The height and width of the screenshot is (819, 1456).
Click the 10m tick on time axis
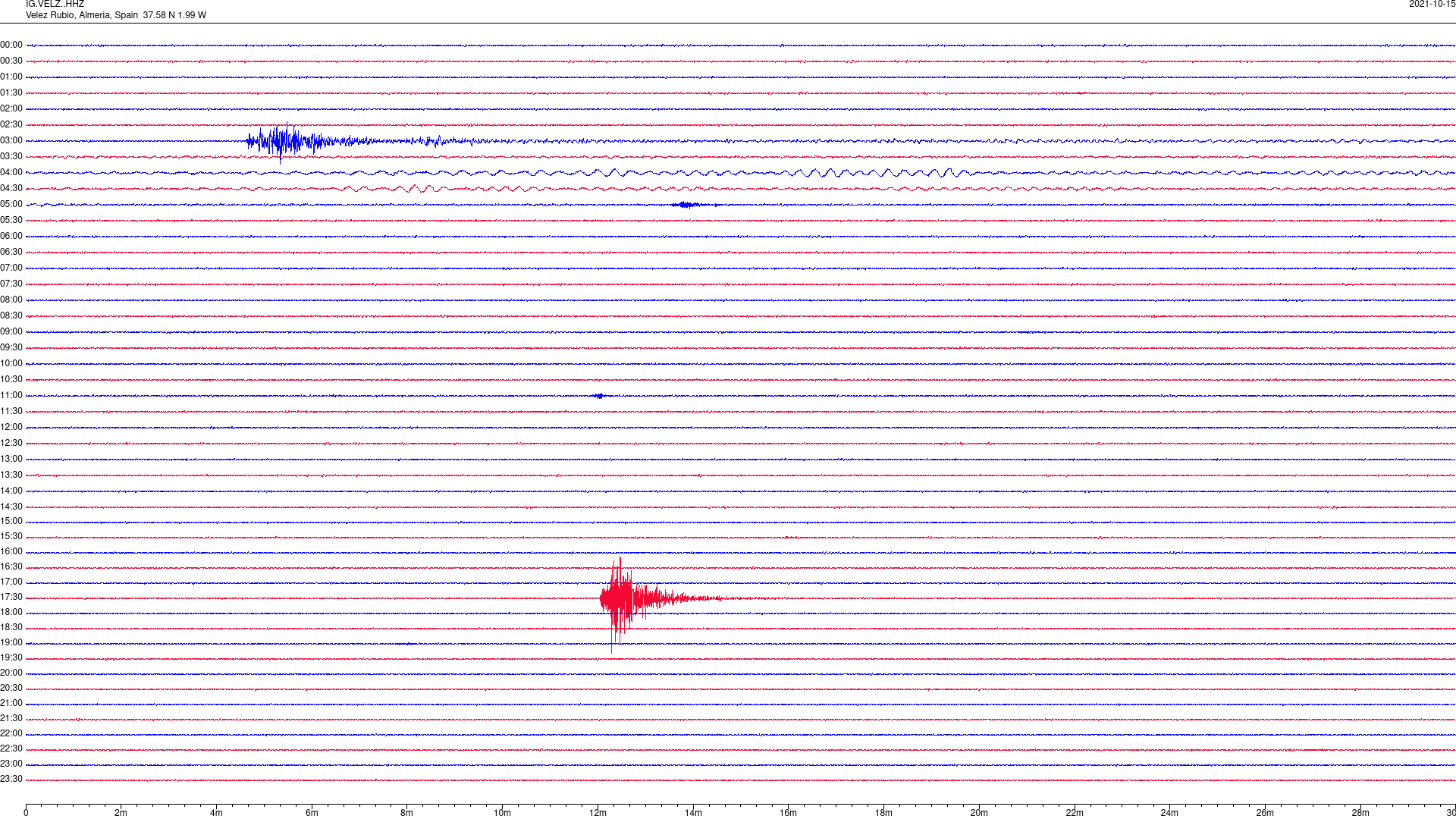[x=502, y=812]
